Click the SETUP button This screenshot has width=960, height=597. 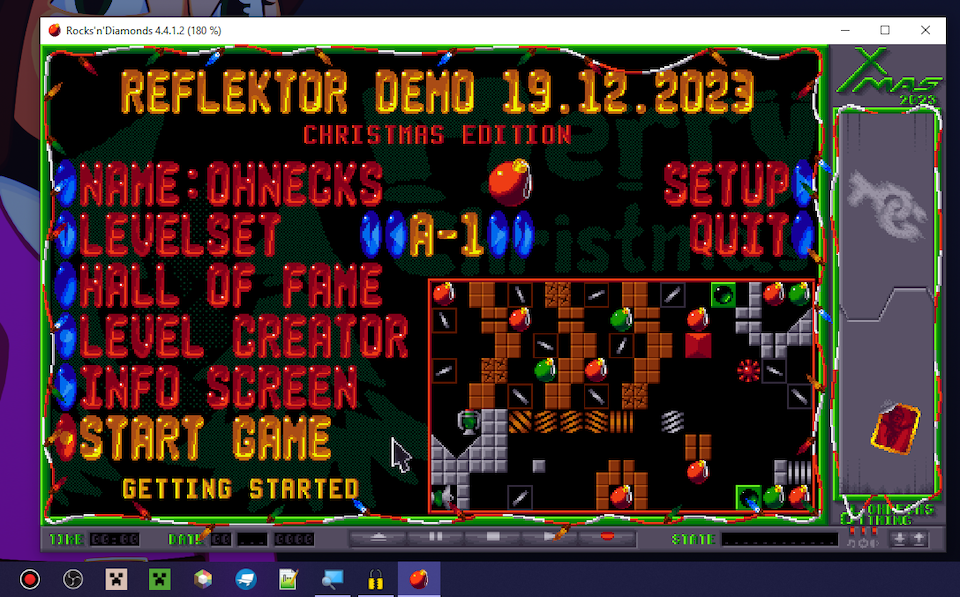click(x=727, y=184)
